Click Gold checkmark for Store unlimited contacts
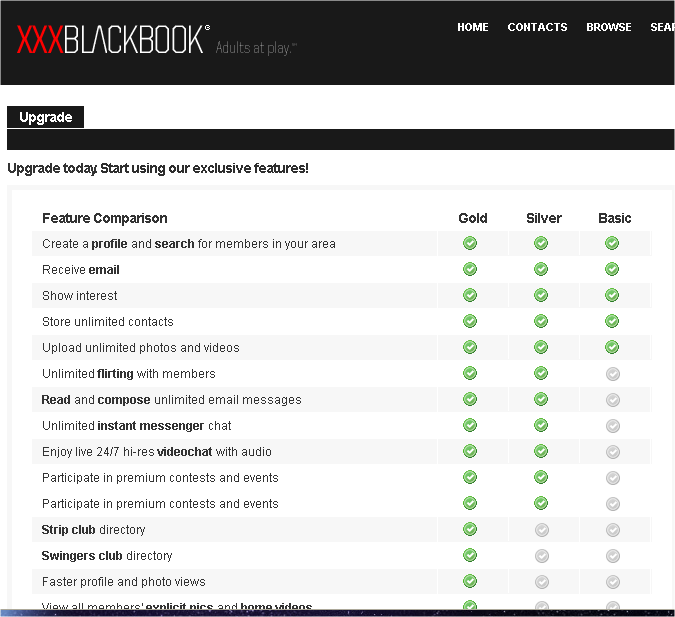 pyautogui.click(x=470, y=321)
